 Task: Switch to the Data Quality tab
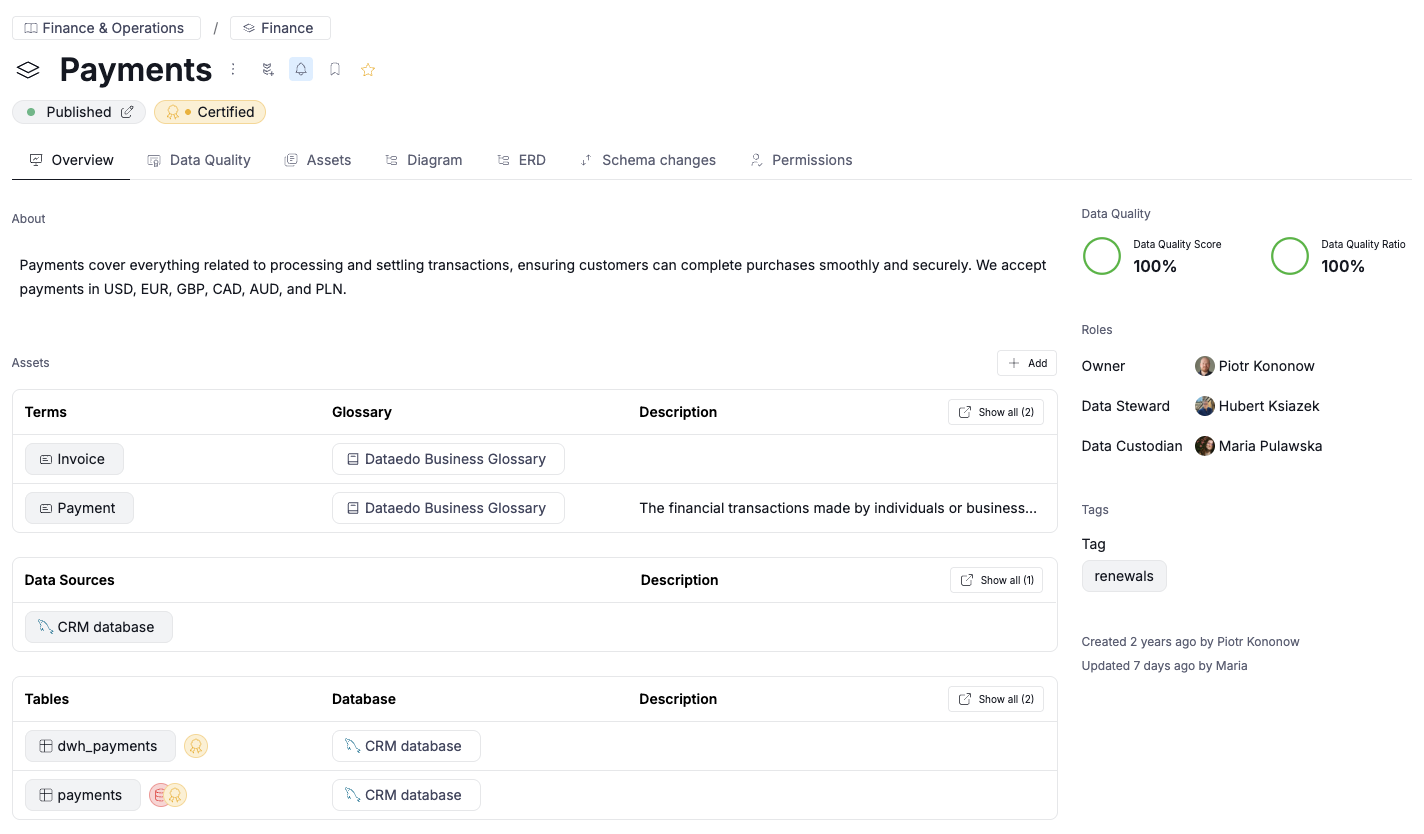coord(199,160)
